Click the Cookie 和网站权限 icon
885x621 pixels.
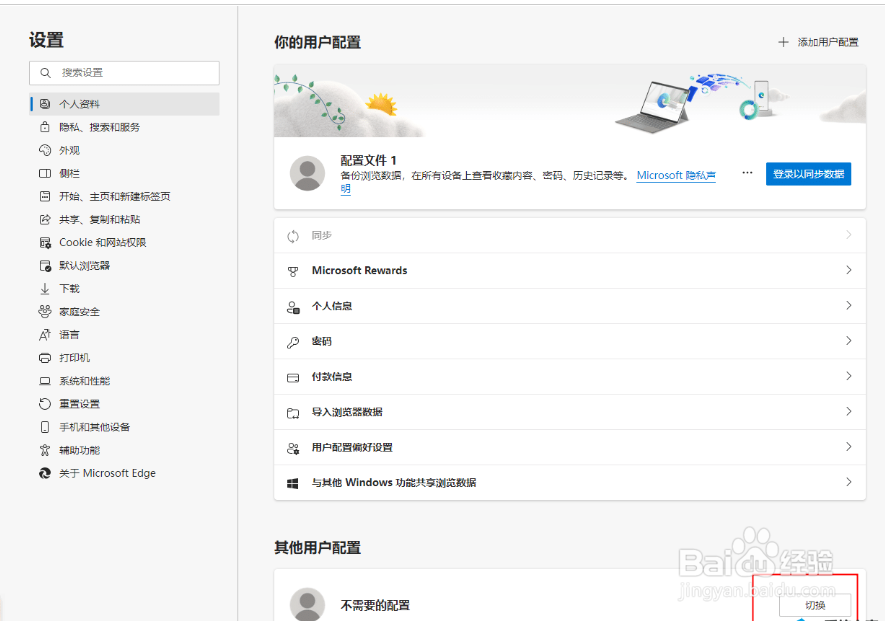[x=44, y=242]
